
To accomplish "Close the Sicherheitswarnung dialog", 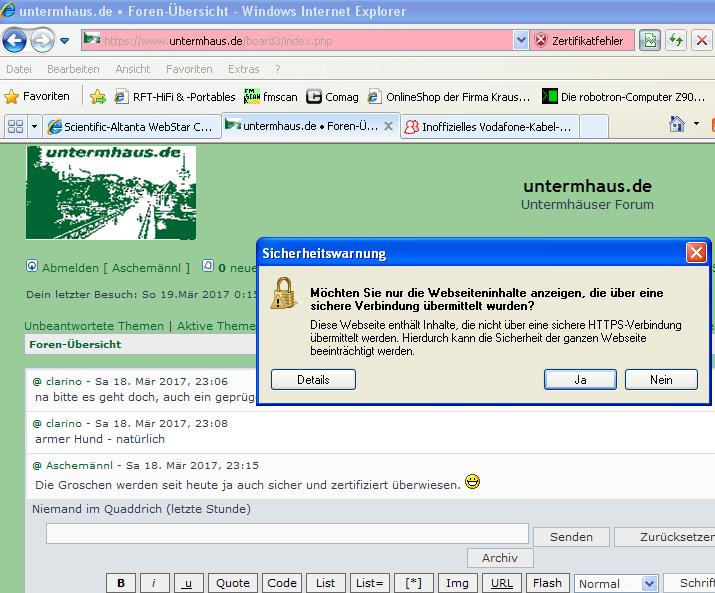I will [x=696, y=253].
